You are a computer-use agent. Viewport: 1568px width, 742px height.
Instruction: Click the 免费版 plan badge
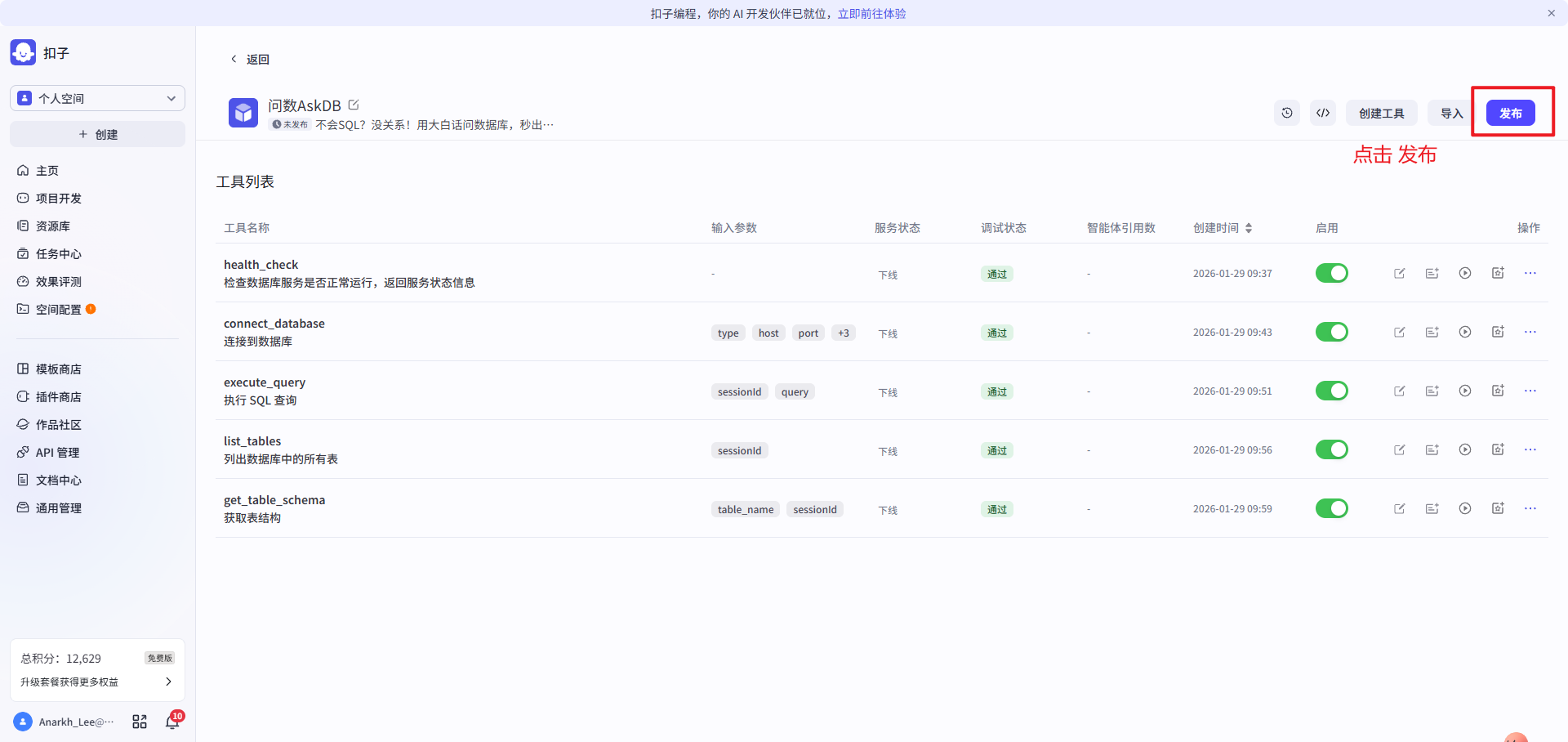[x=160, y=658]
